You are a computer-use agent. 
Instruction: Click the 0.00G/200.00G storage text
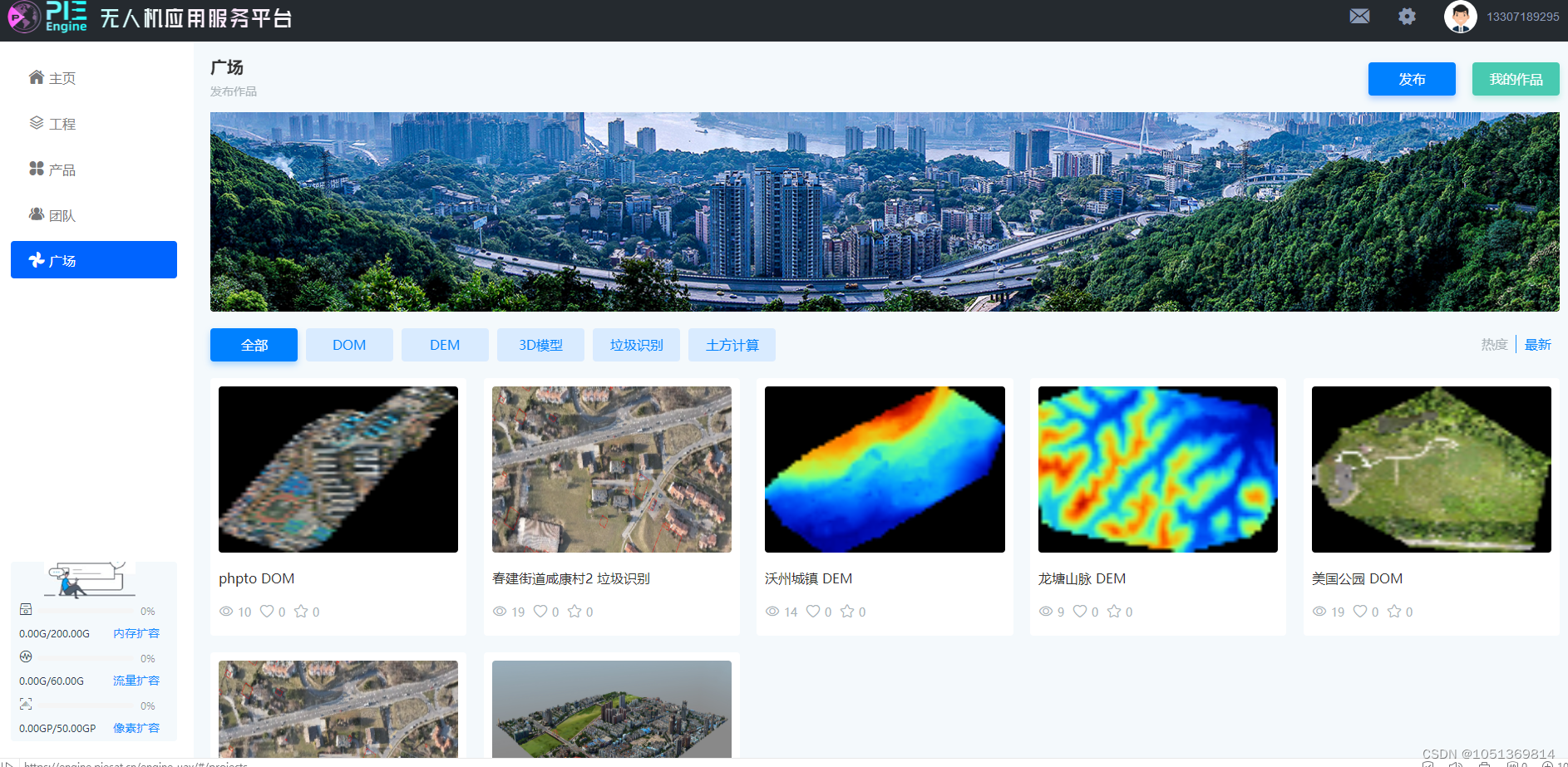54,633
